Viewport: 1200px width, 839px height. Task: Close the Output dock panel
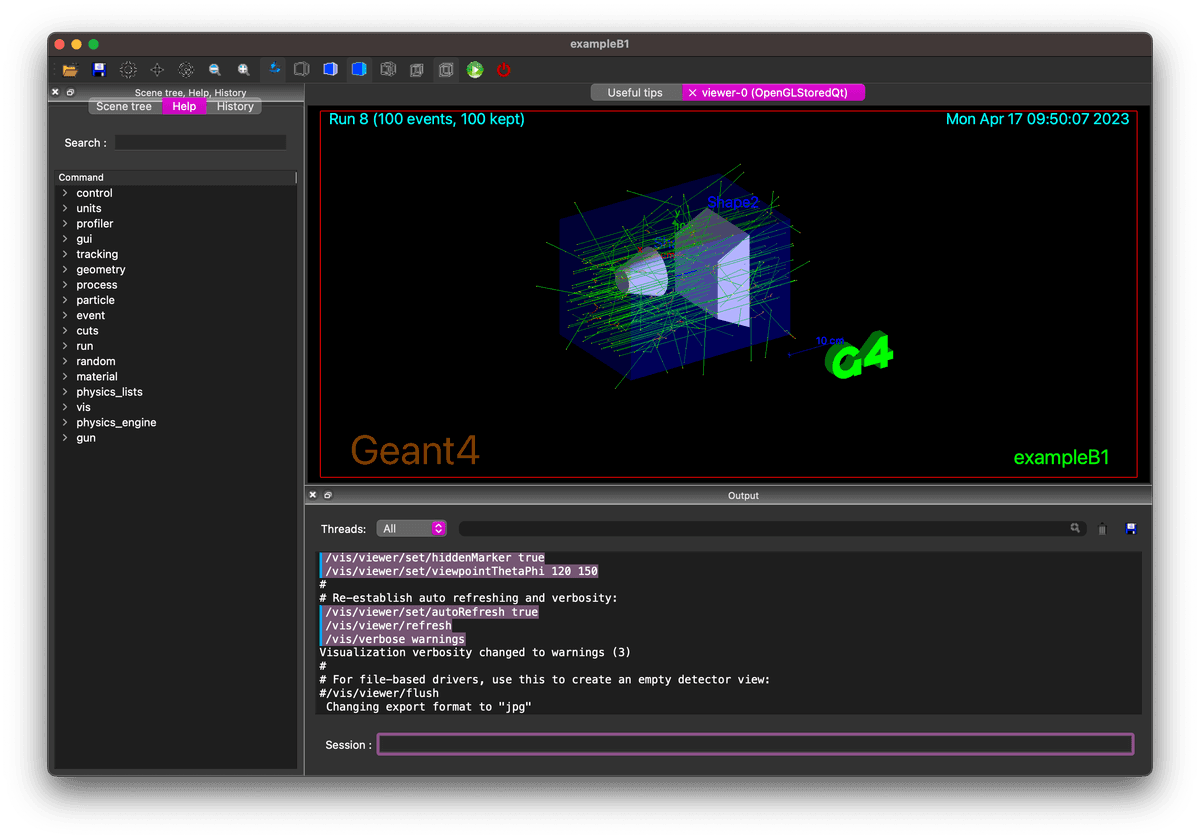[313, 495]
